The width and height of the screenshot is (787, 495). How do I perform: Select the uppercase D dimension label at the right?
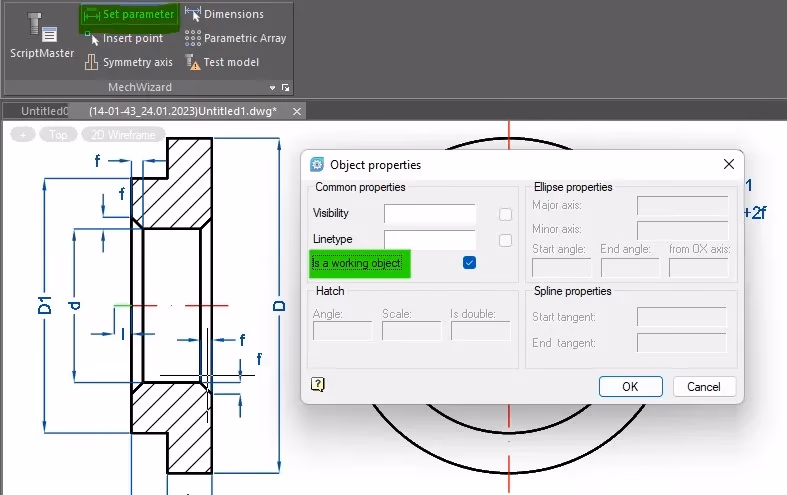tap(279, 306)
